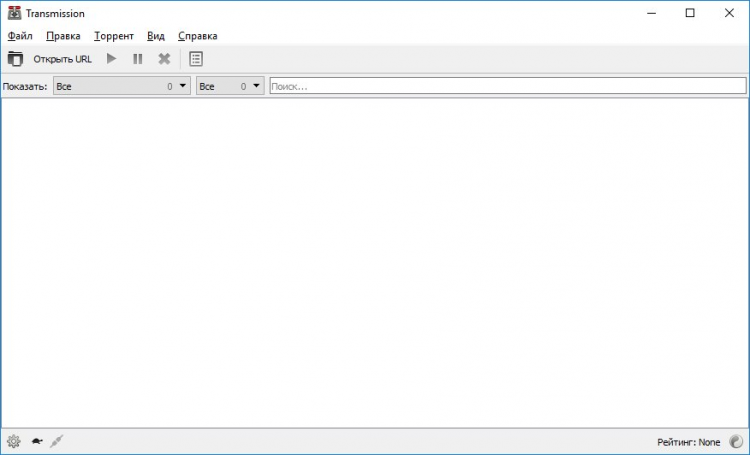This screenshot has height=455, width=750.
Task: Open the Справка menu
Action: point(198,36)
